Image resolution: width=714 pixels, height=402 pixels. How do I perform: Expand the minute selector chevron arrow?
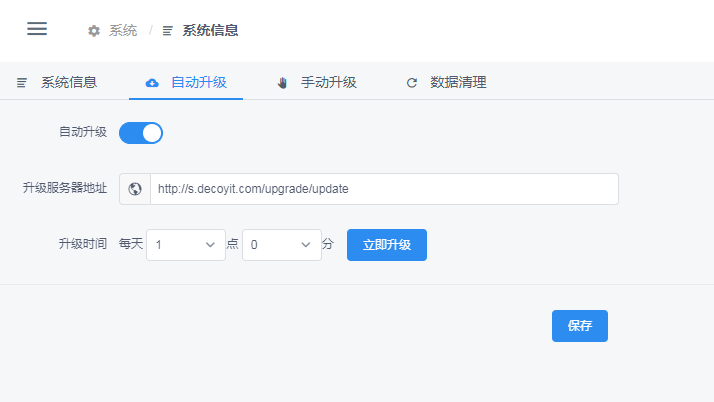point(306,245)
